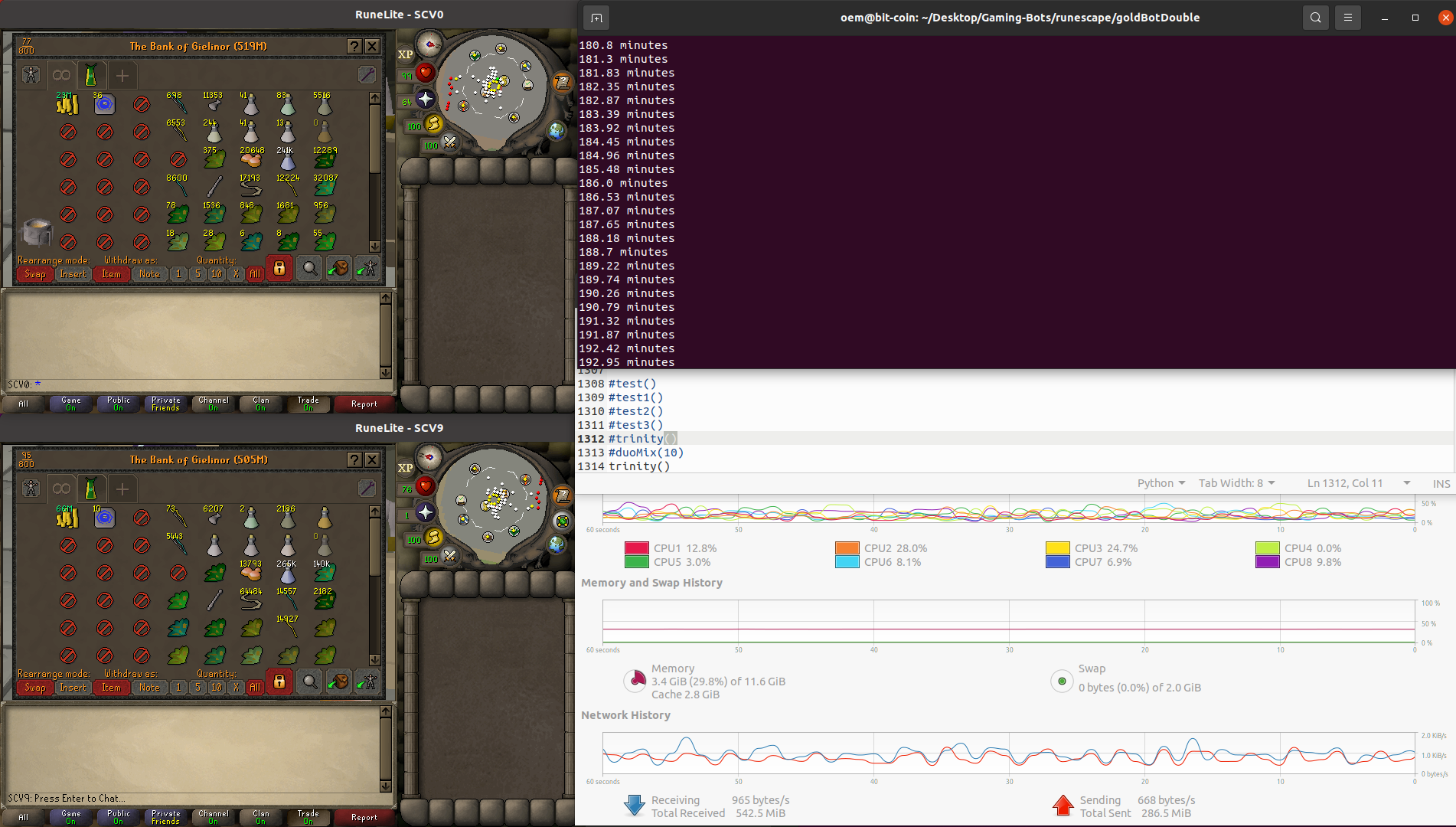Click special attack orb in SCV0

pos(450,142)
